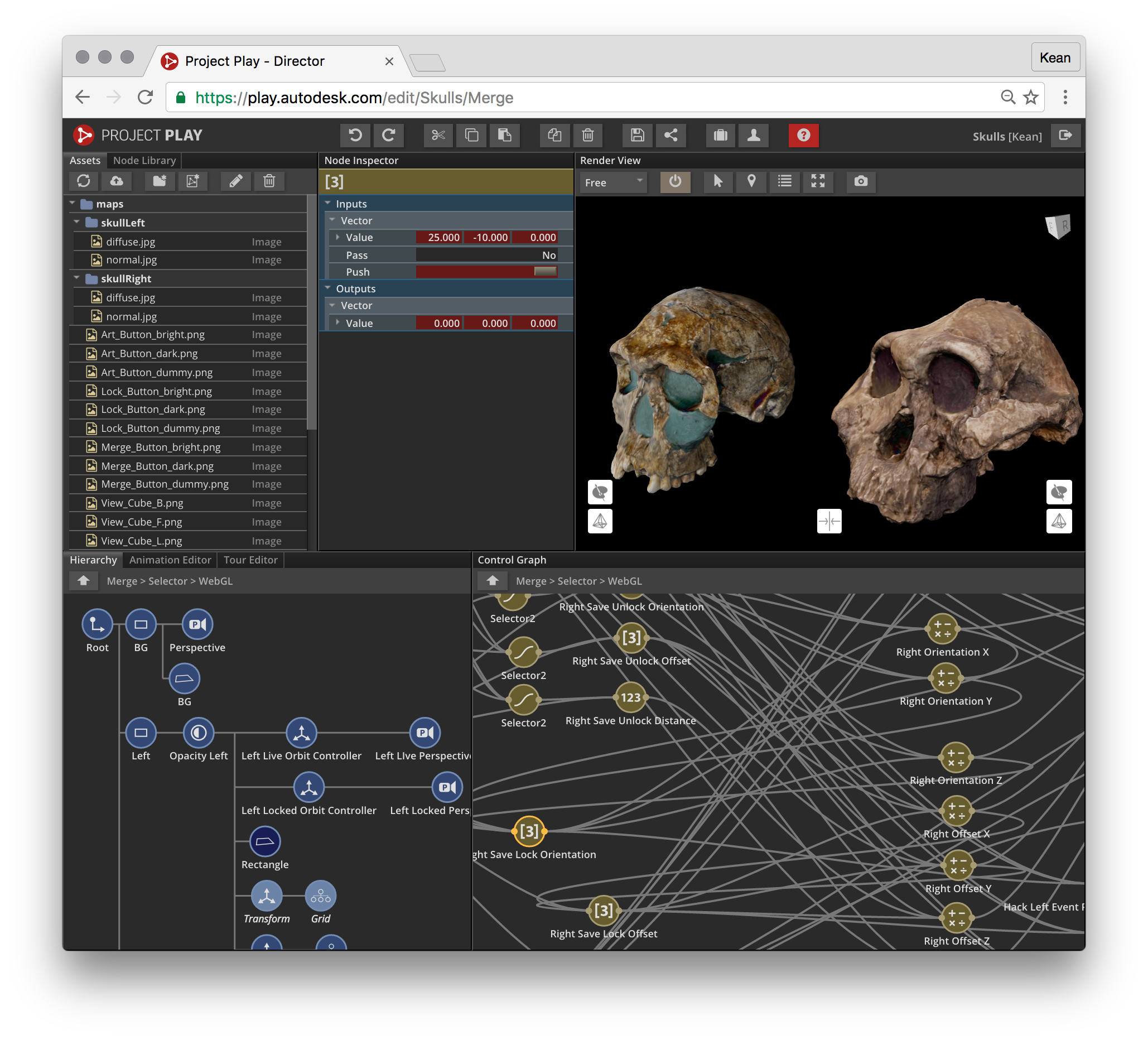The height and width of the screenshot is (1040, 1148).
Task: Collapse the Outputs section in Node Inspector
Action: tap(328, 288)
